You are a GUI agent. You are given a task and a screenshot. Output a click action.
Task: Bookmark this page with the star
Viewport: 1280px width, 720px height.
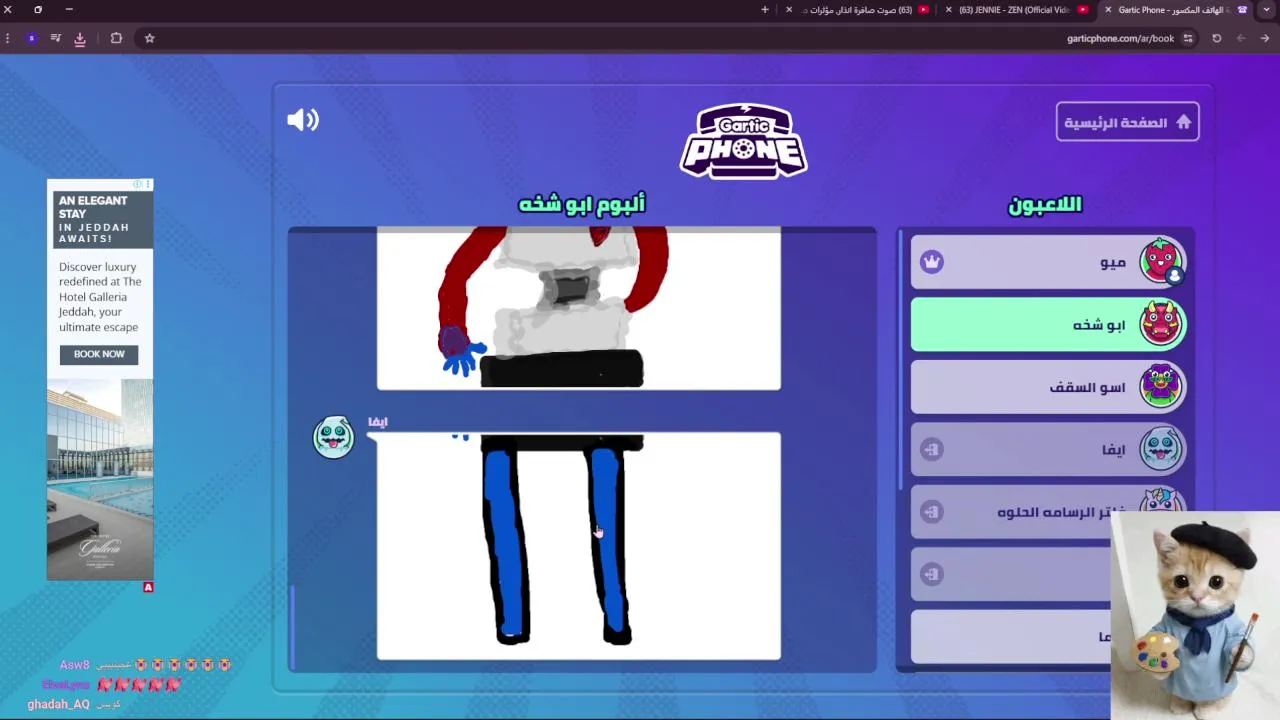(149, 38)
